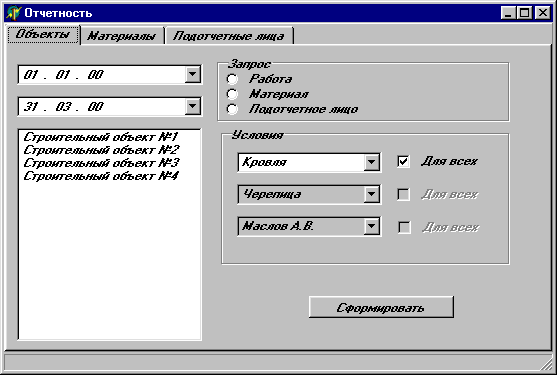
Task: Select the Материал radio button
Action: 232,94
